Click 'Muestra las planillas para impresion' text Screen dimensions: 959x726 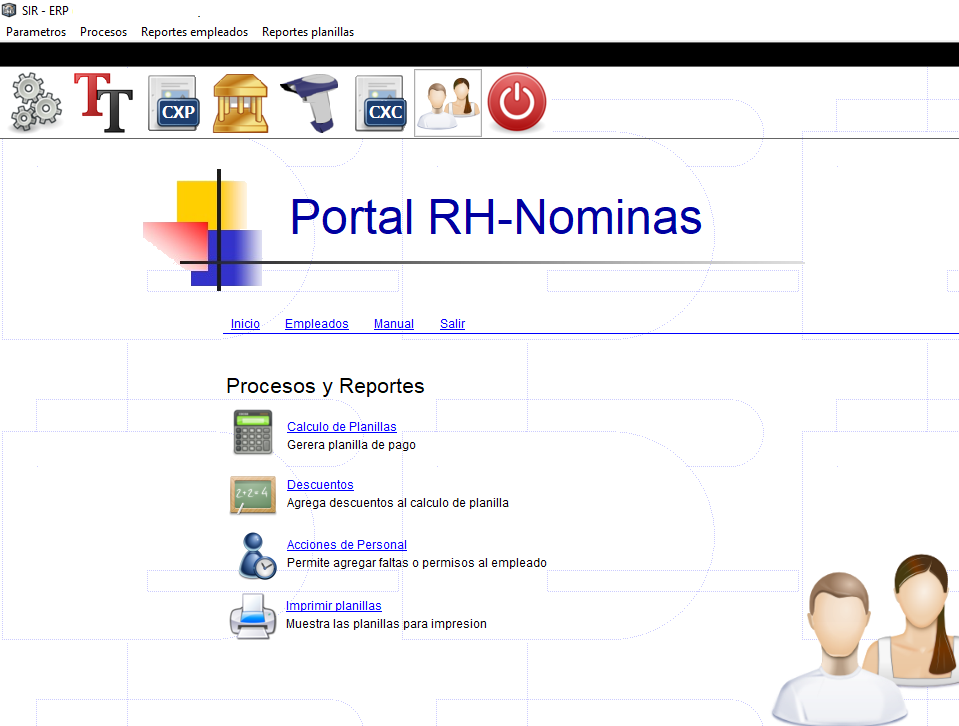(x=386, y=624)
